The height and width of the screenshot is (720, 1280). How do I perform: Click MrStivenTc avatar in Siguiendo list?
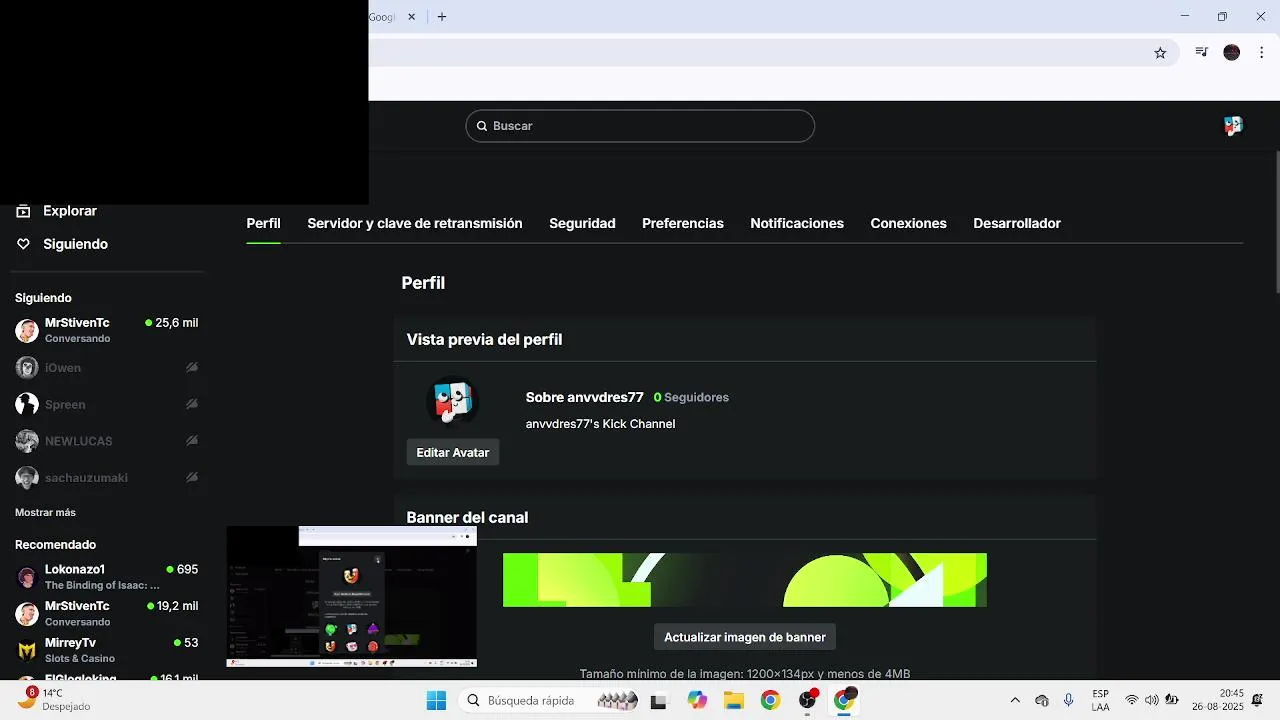27,331
